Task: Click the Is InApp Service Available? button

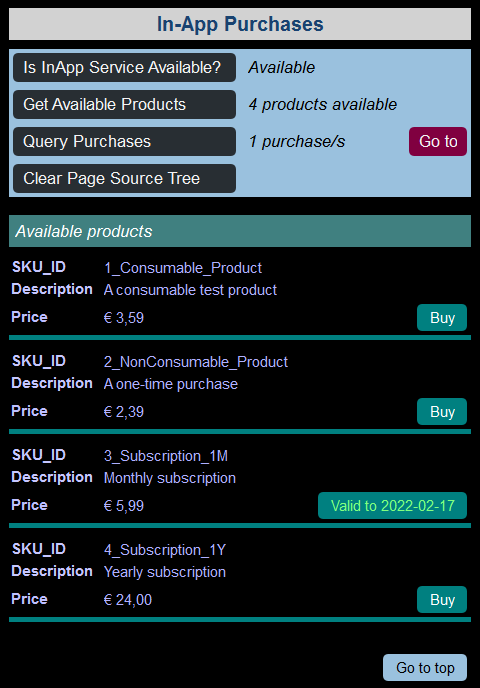Action: [124, 68]
